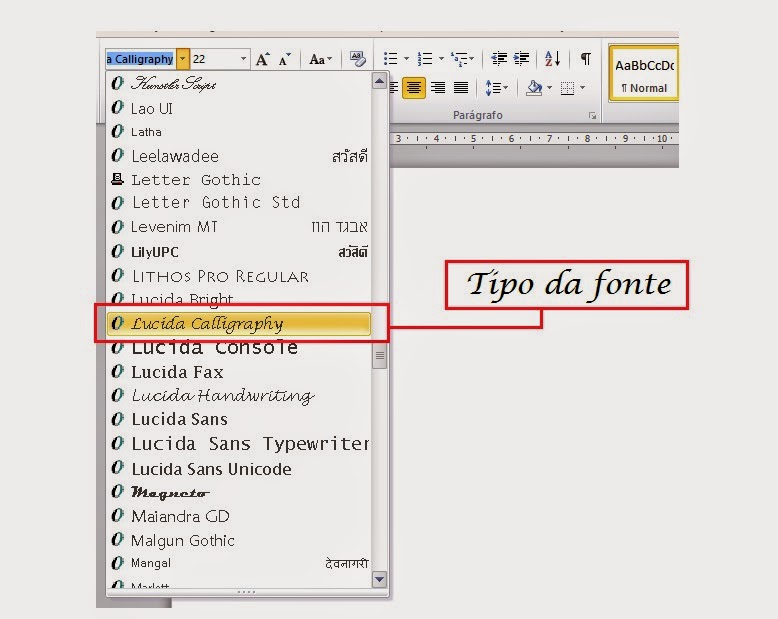Click the Shading paint bucket icon

click(x=534, y=88)
